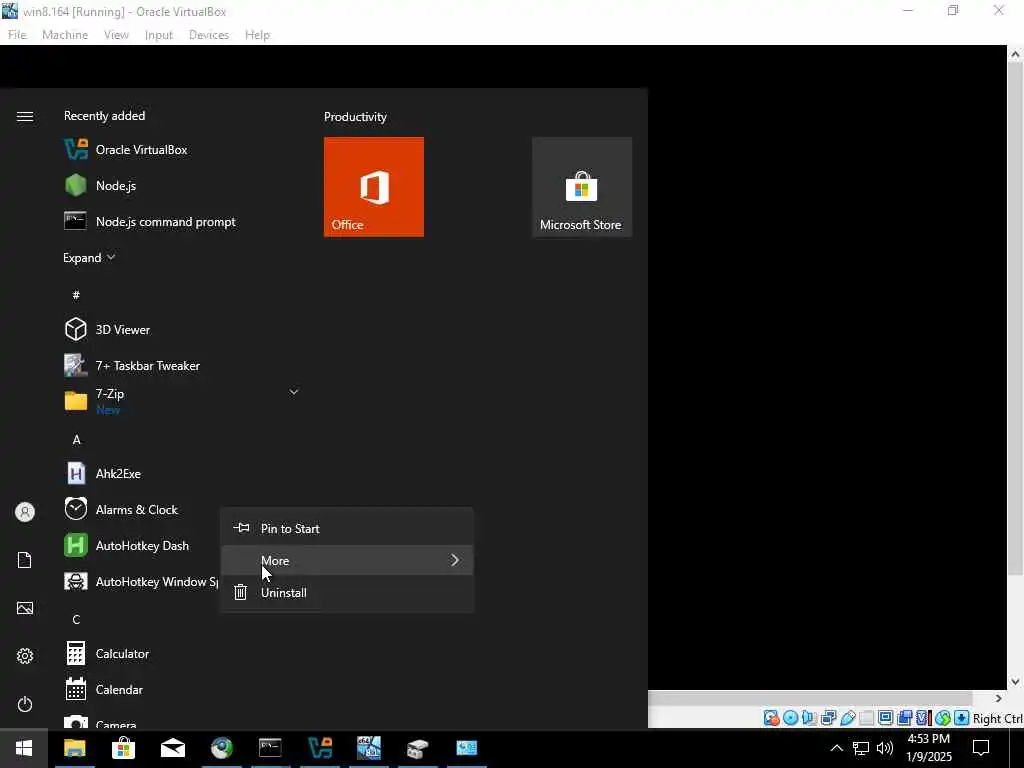
Task: Click the hamburger menu in Start
Action: [25, 116]
